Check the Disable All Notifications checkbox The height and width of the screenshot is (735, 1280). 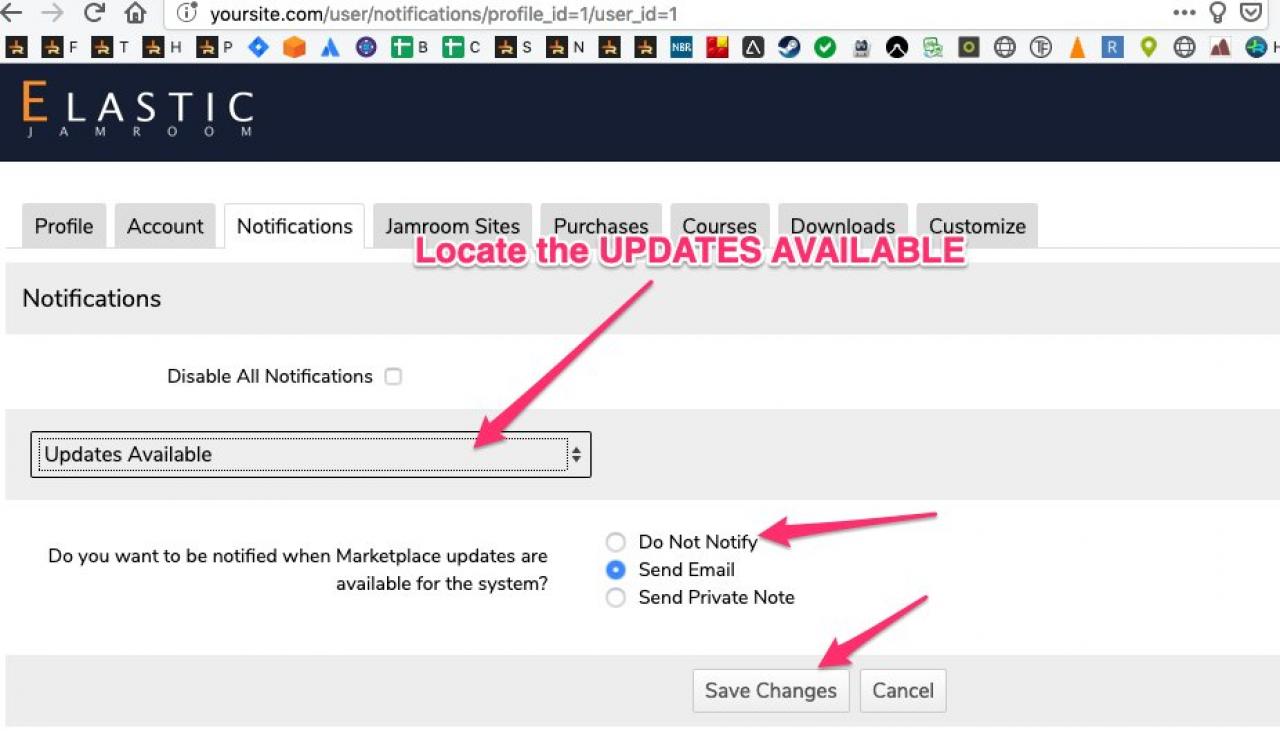(393, 377)
